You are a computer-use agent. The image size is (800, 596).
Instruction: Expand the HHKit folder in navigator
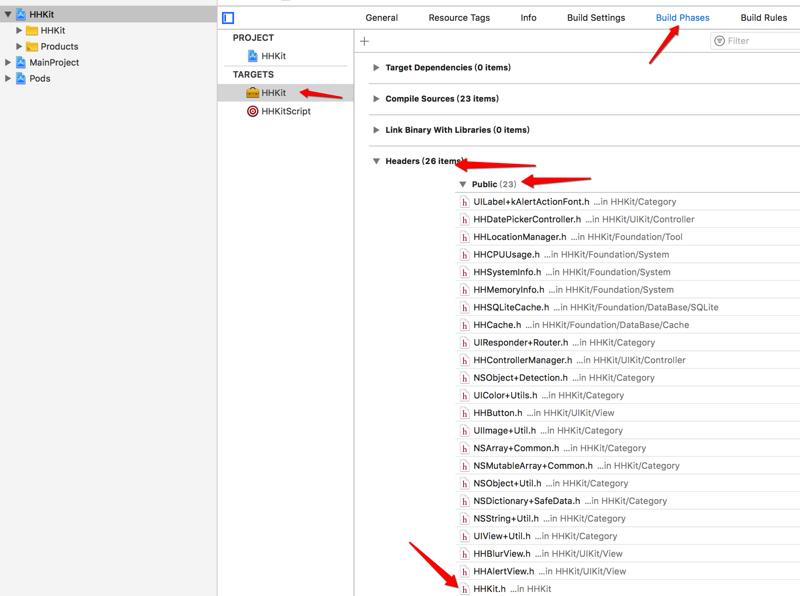19,31
